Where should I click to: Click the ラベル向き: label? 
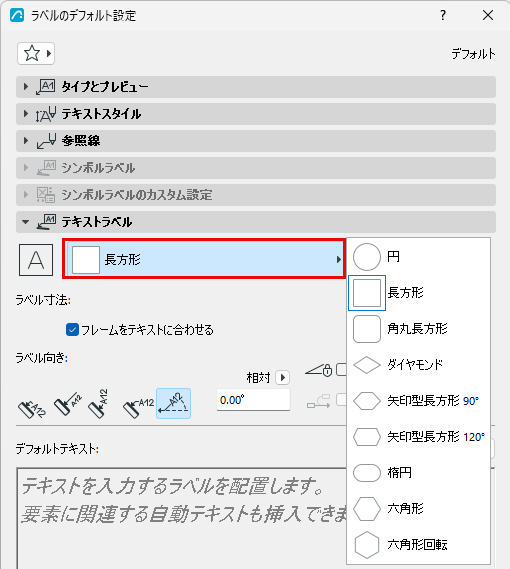[41, 358]
